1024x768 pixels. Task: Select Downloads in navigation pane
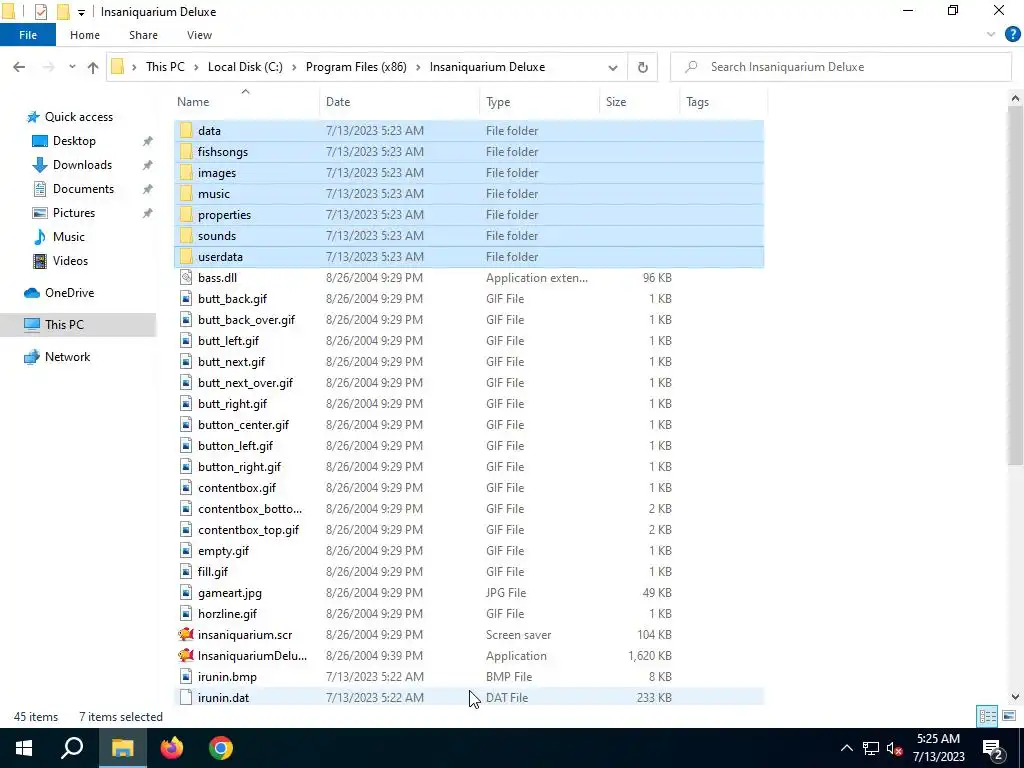click(x=82, y=165)
